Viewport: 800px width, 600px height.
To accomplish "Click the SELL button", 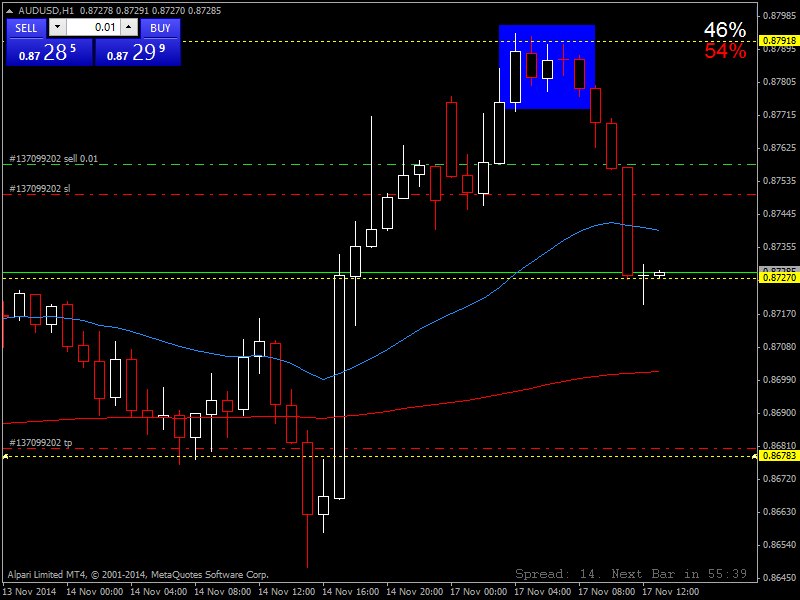I will coord(26,28).
